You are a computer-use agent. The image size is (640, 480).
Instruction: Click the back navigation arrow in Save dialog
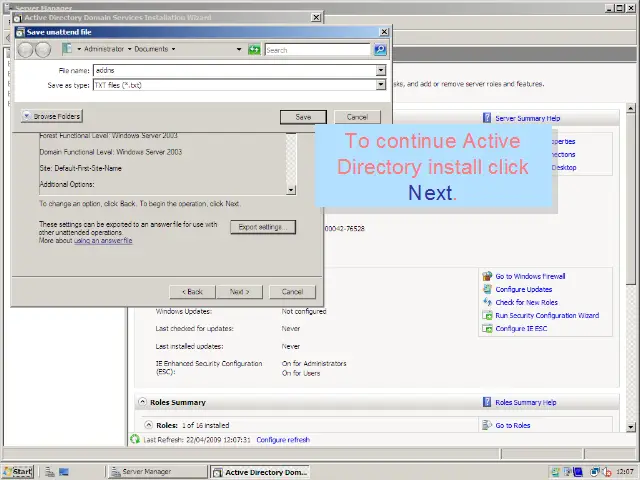[25, 50]
